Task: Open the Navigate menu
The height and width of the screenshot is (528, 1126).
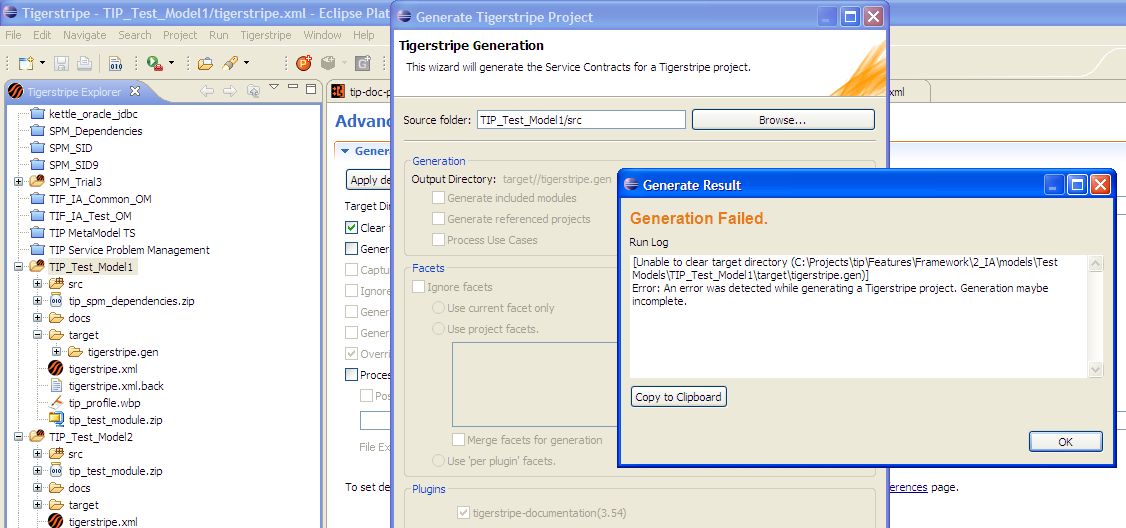Action: coord(85,35)
